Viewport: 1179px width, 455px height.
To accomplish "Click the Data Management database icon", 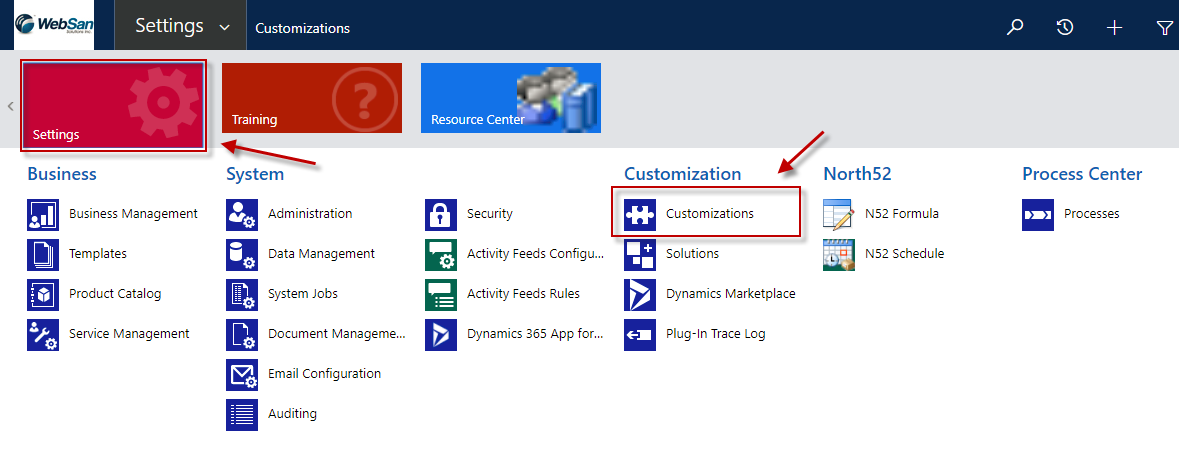I will tap(242, 254).
